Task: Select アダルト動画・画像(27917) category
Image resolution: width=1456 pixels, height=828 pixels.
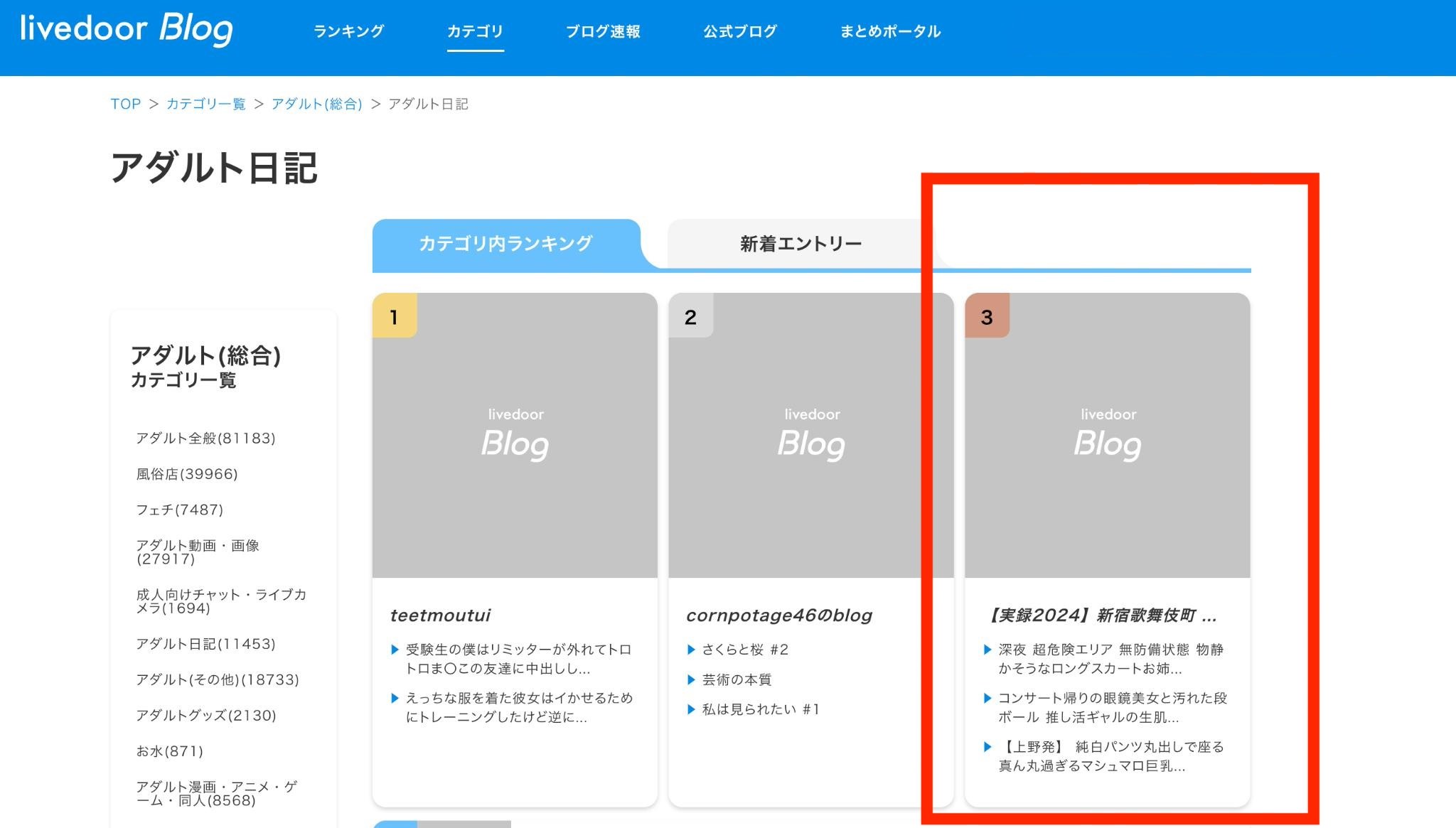Action: click(198, 552)
